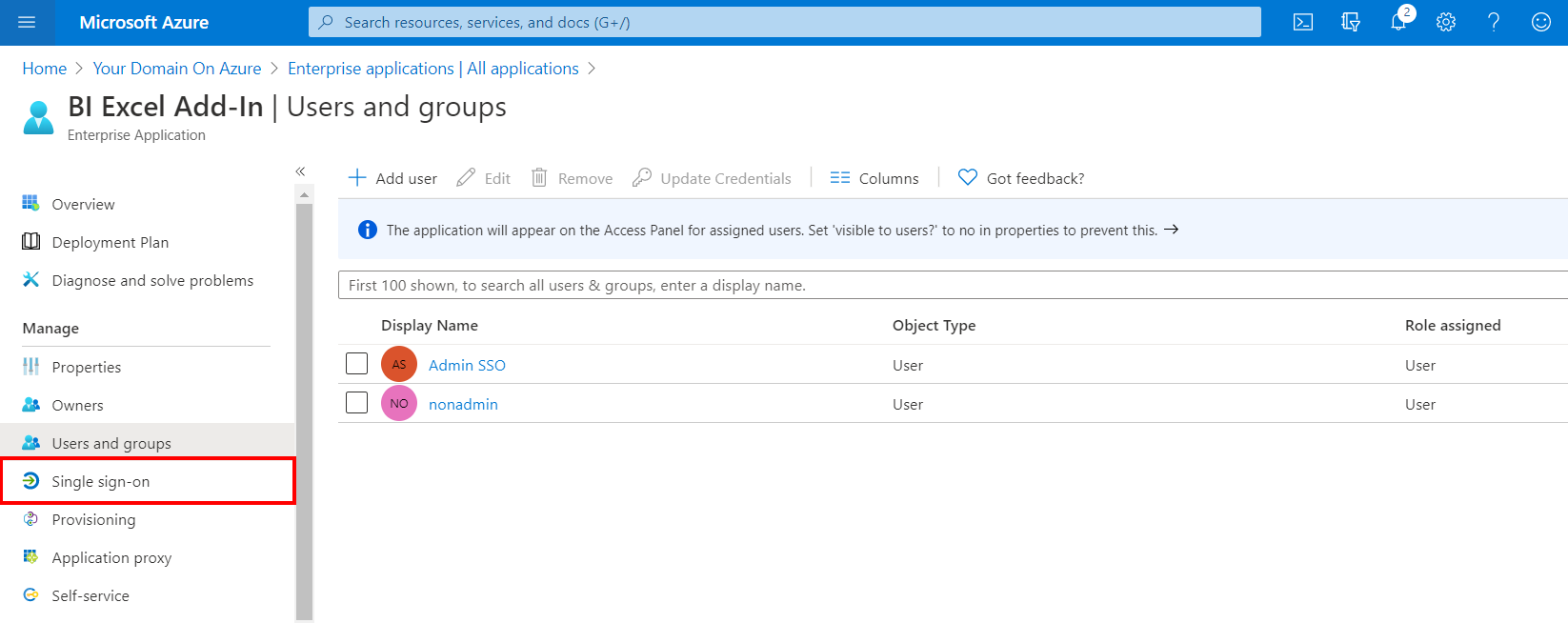Image resolution: width=1568 pixels, height=623 pixels.
Task: Focus the display name search field
Action: click(x=953, y=285)
